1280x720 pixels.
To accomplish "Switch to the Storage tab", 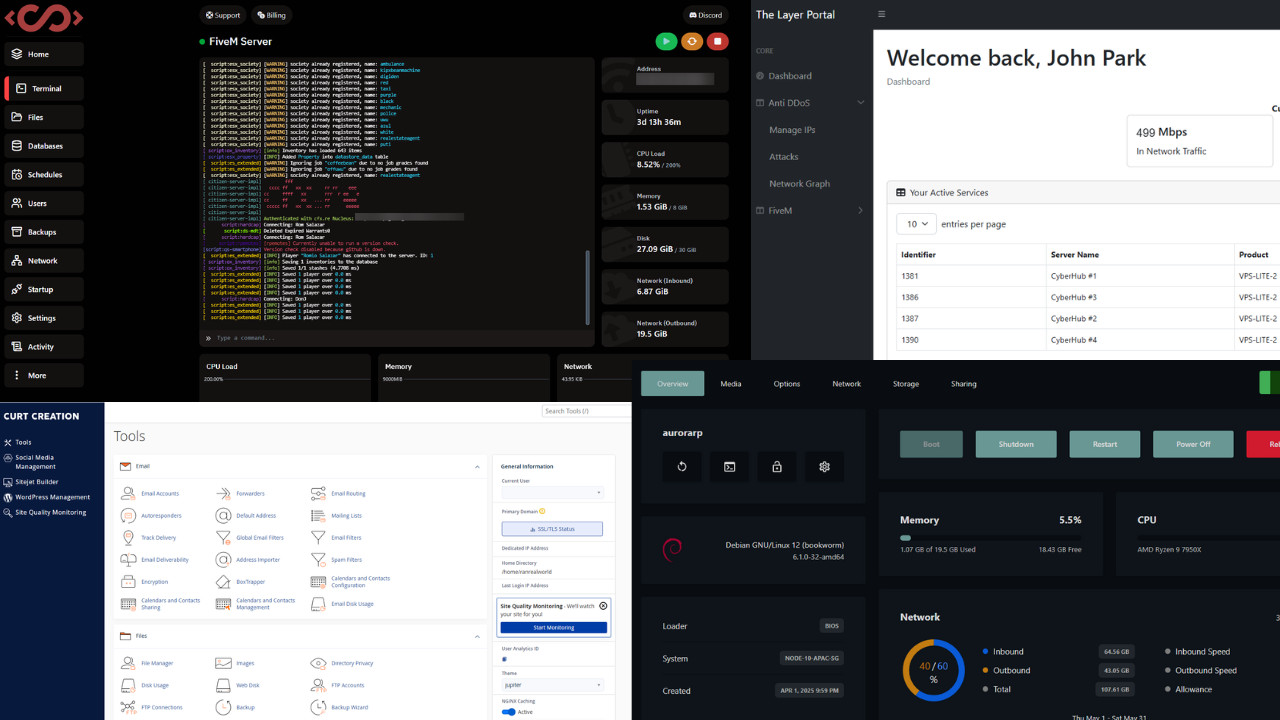I will tap(905, 383).
